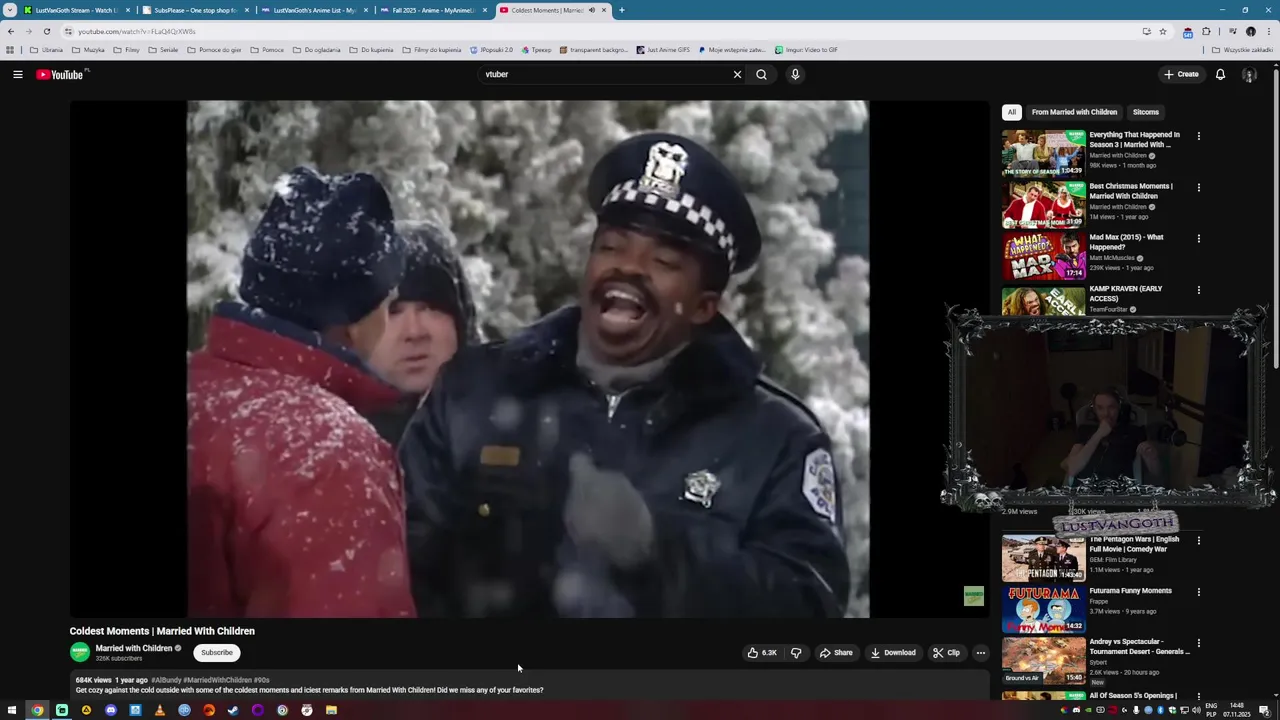This screenshot has height=720, width=1280.
Task: Expand the Pomoce do gier bookmarks folder
Action: pos(214,49)
